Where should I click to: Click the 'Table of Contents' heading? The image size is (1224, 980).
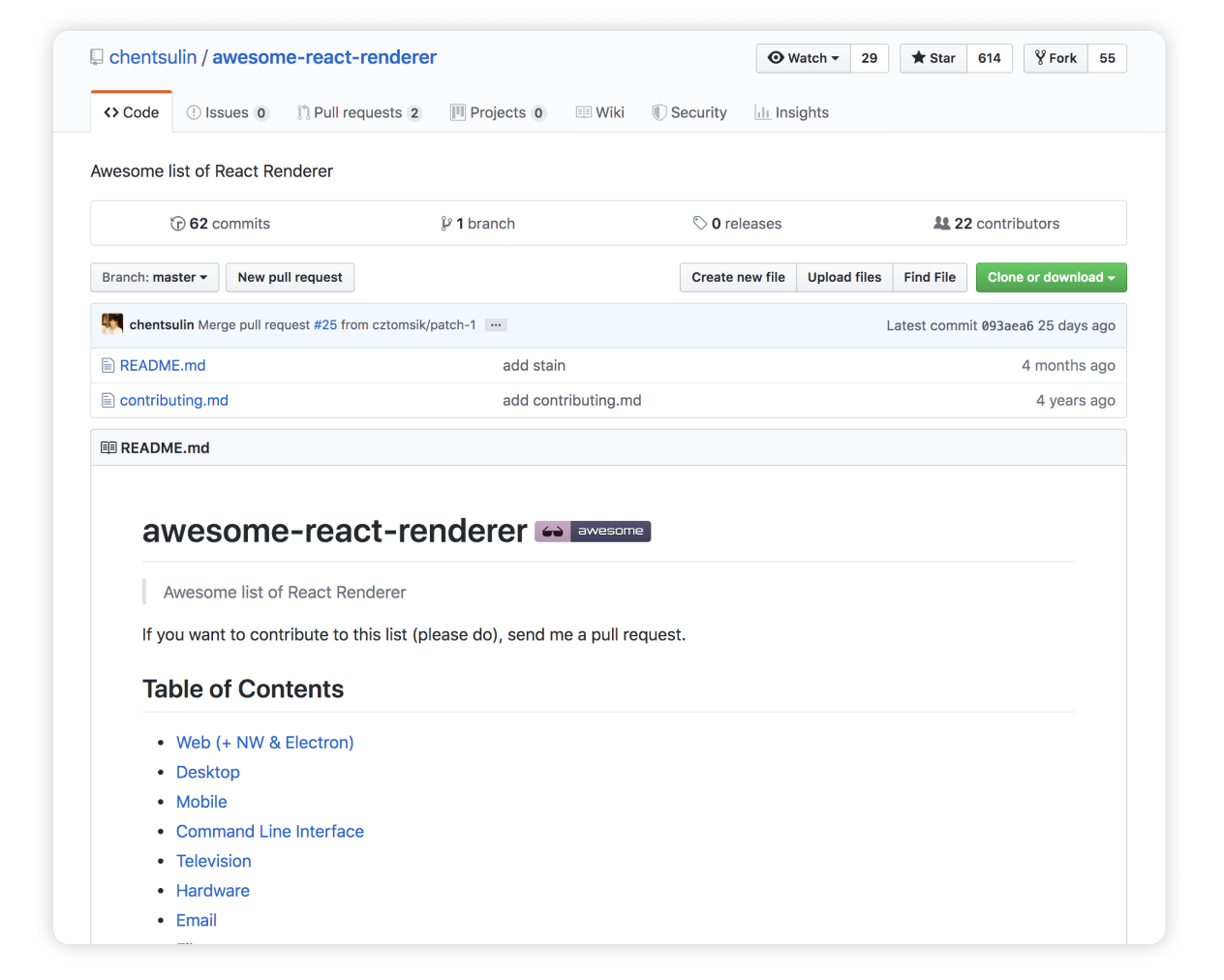243,689
